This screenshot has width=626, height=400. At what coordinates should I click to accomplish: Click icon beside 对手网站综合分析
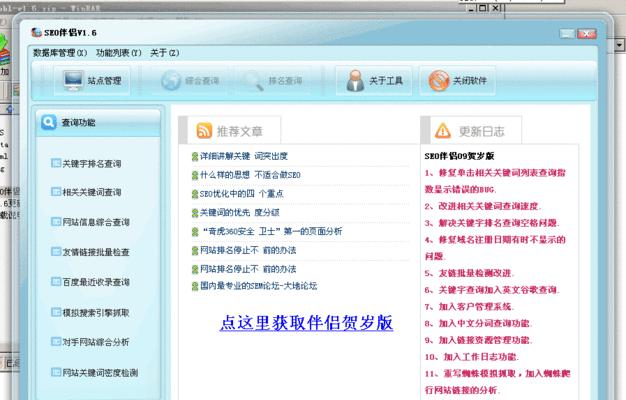(56, 341)
